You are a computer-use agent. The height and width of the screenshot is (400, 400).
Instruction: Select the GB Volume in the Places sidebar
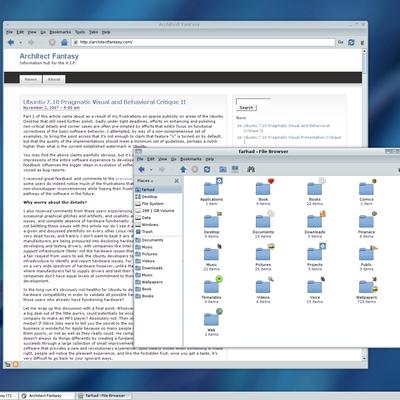pos(159,211)
